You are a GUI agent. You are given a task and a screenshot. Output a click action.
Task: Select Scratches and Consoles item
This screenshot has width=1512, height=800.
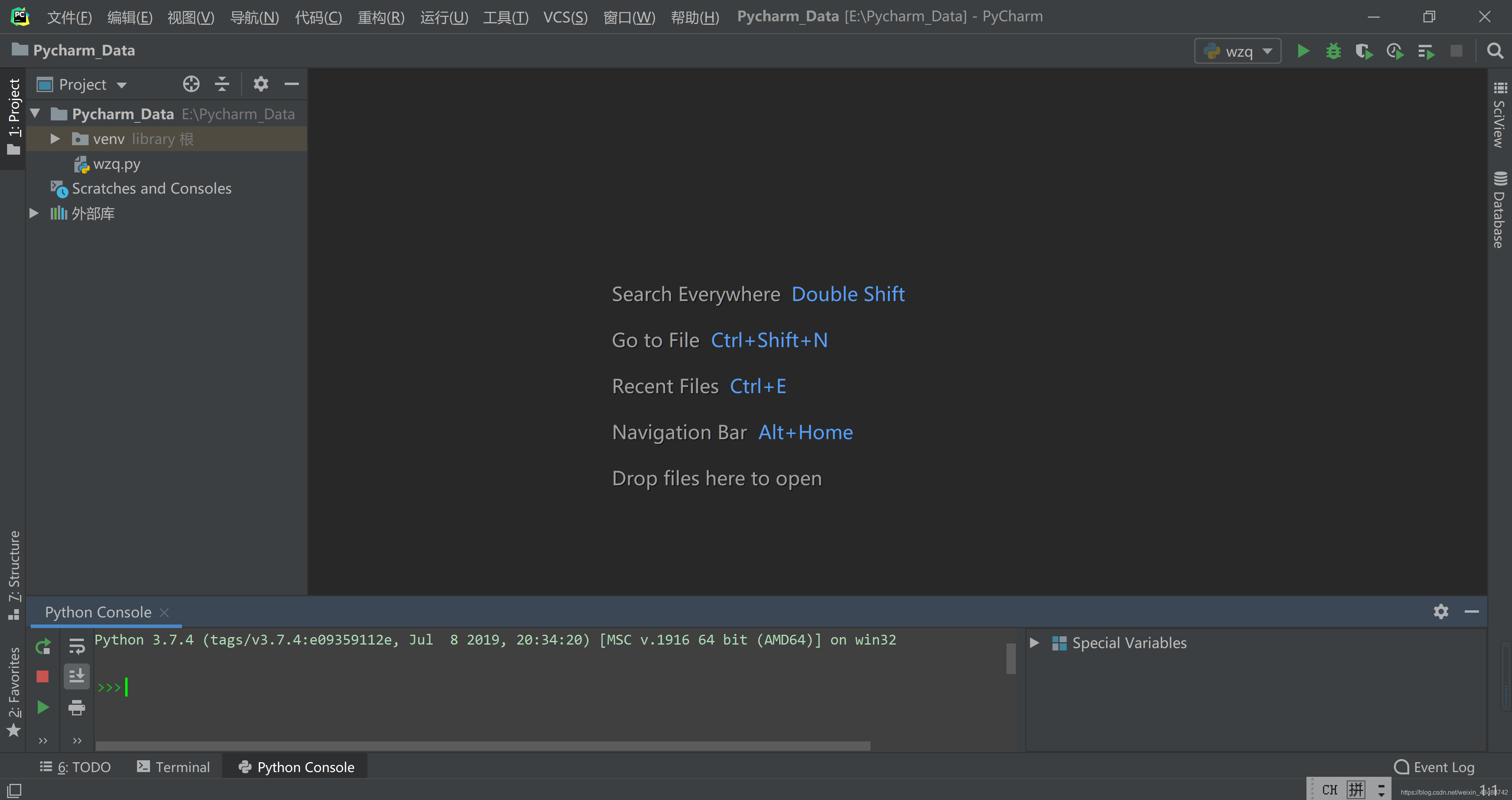tap(152, 188)
